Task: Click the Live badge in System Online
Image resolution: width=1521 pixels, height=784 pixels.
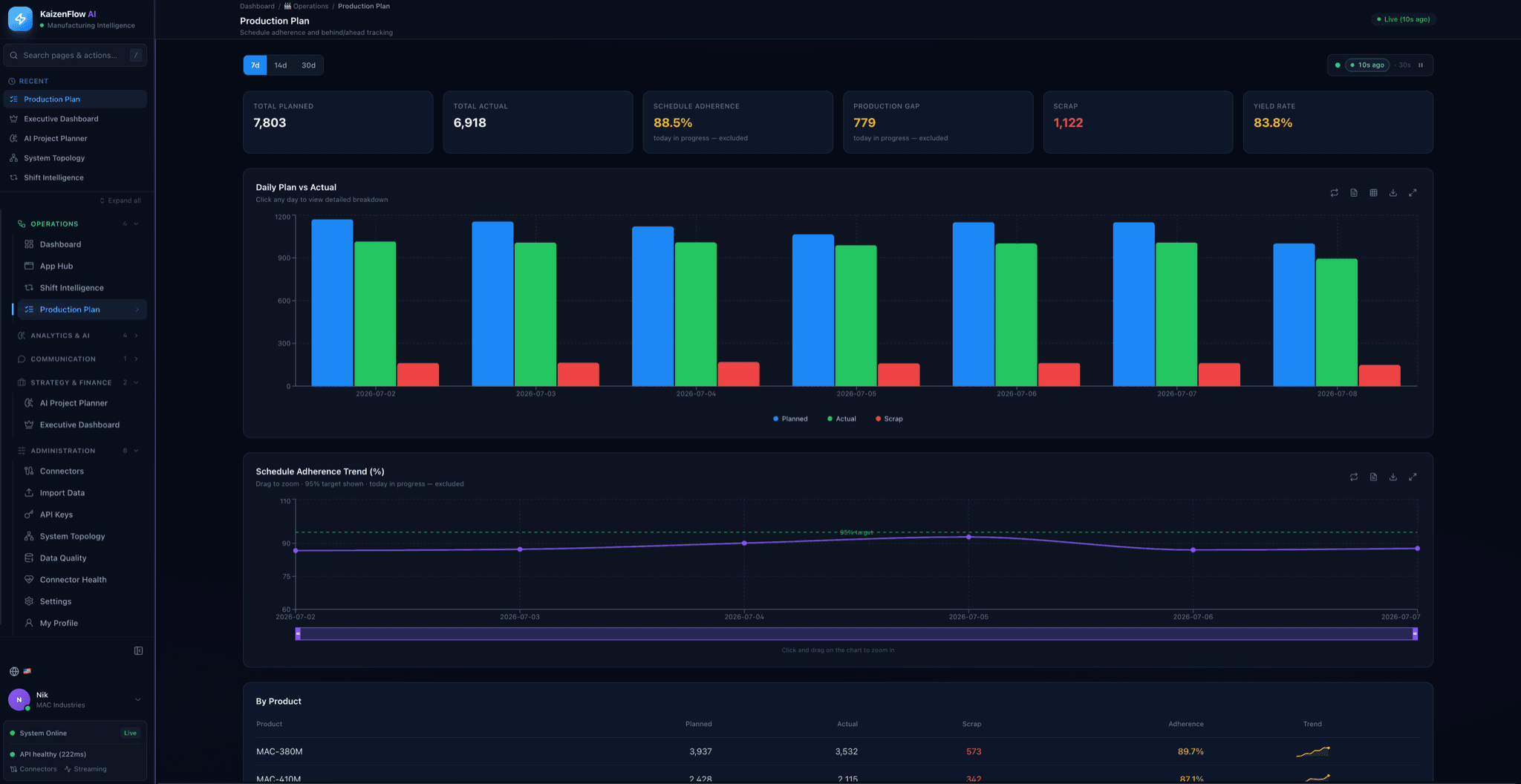Action: tap(130, 734)
